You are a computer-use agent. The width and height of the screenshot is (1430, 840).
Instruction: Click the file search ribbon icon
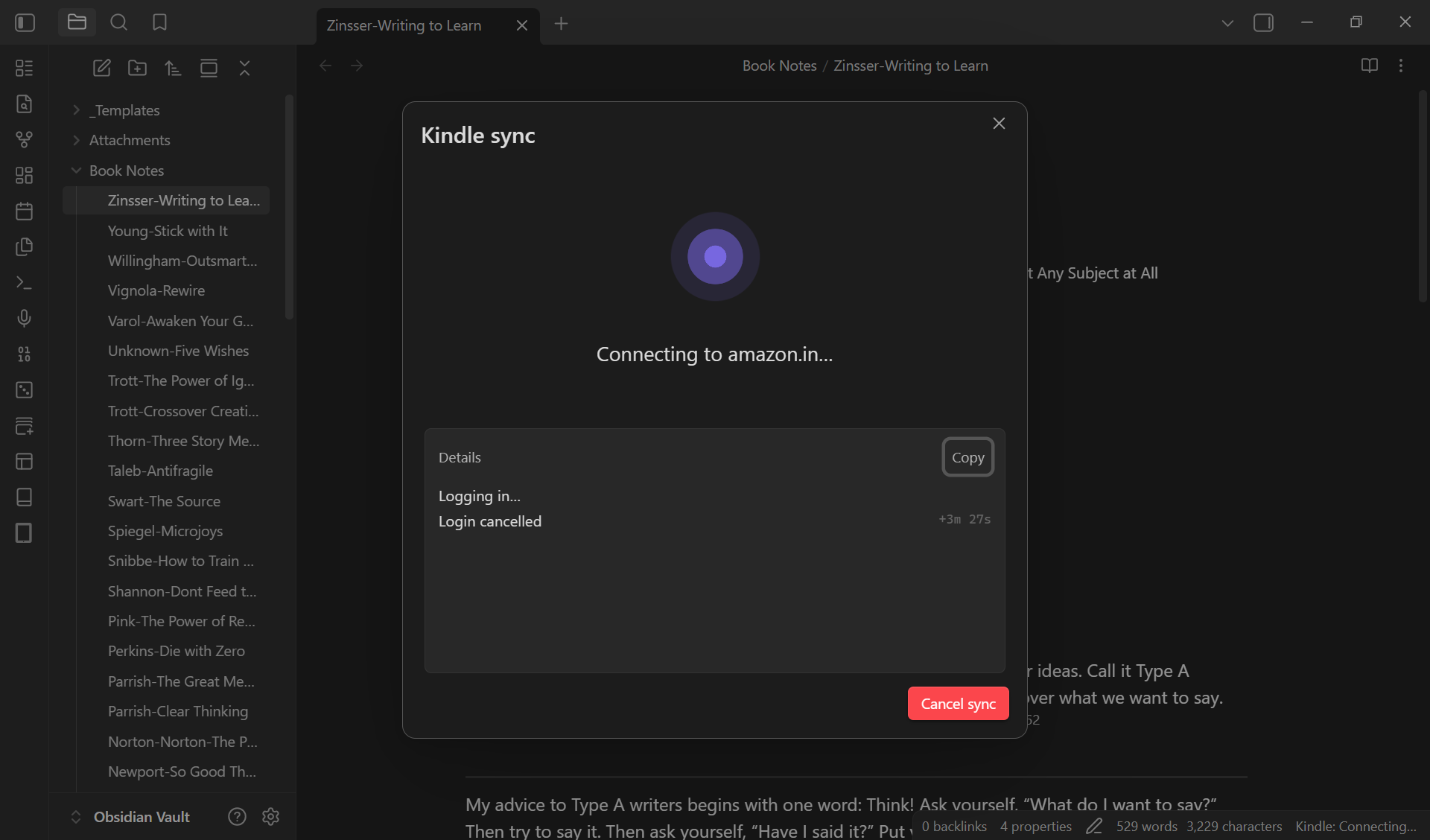point(24,104)
